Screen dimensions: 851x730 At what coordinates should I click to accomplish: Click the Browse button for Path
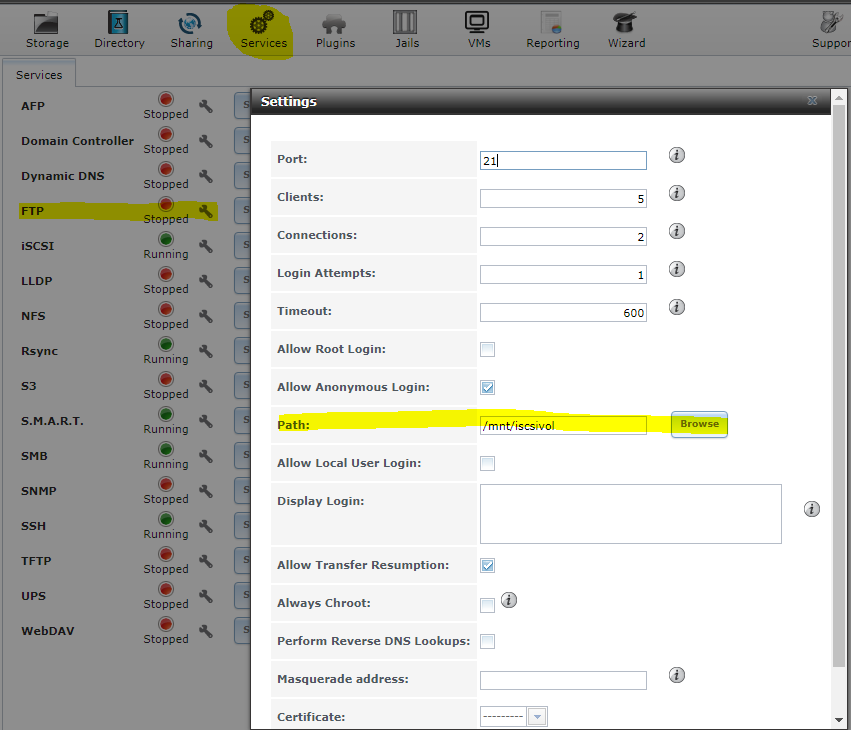click(699, 424)
